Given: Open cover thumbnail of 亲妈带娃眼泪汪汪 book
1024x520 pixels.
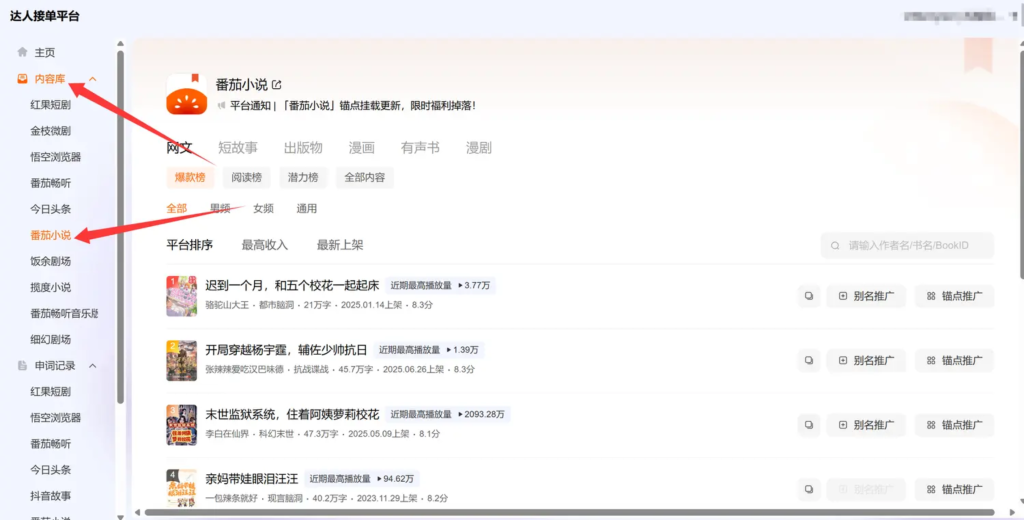Looking at the screenshot, I should [x=182, y=488].
